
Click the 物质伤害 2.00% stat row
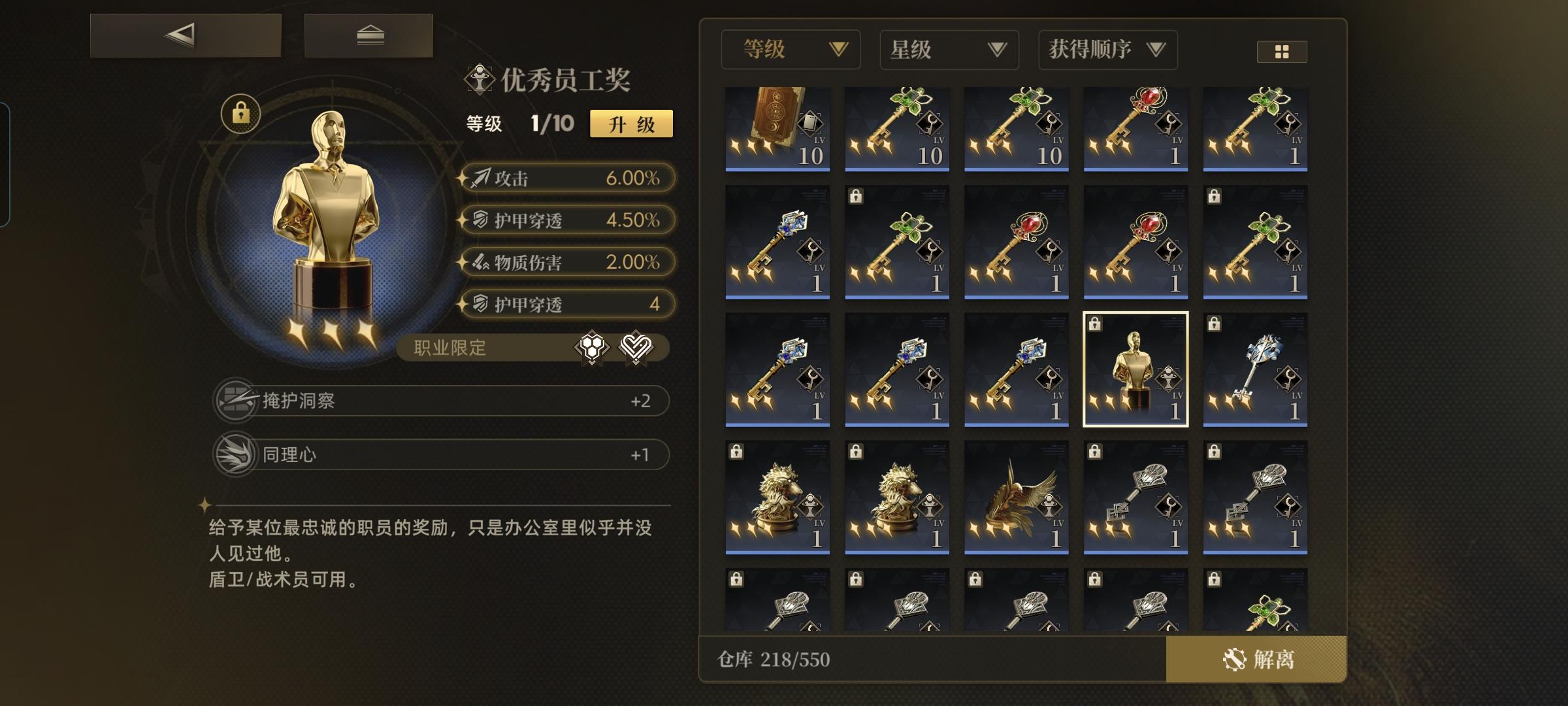567,262
